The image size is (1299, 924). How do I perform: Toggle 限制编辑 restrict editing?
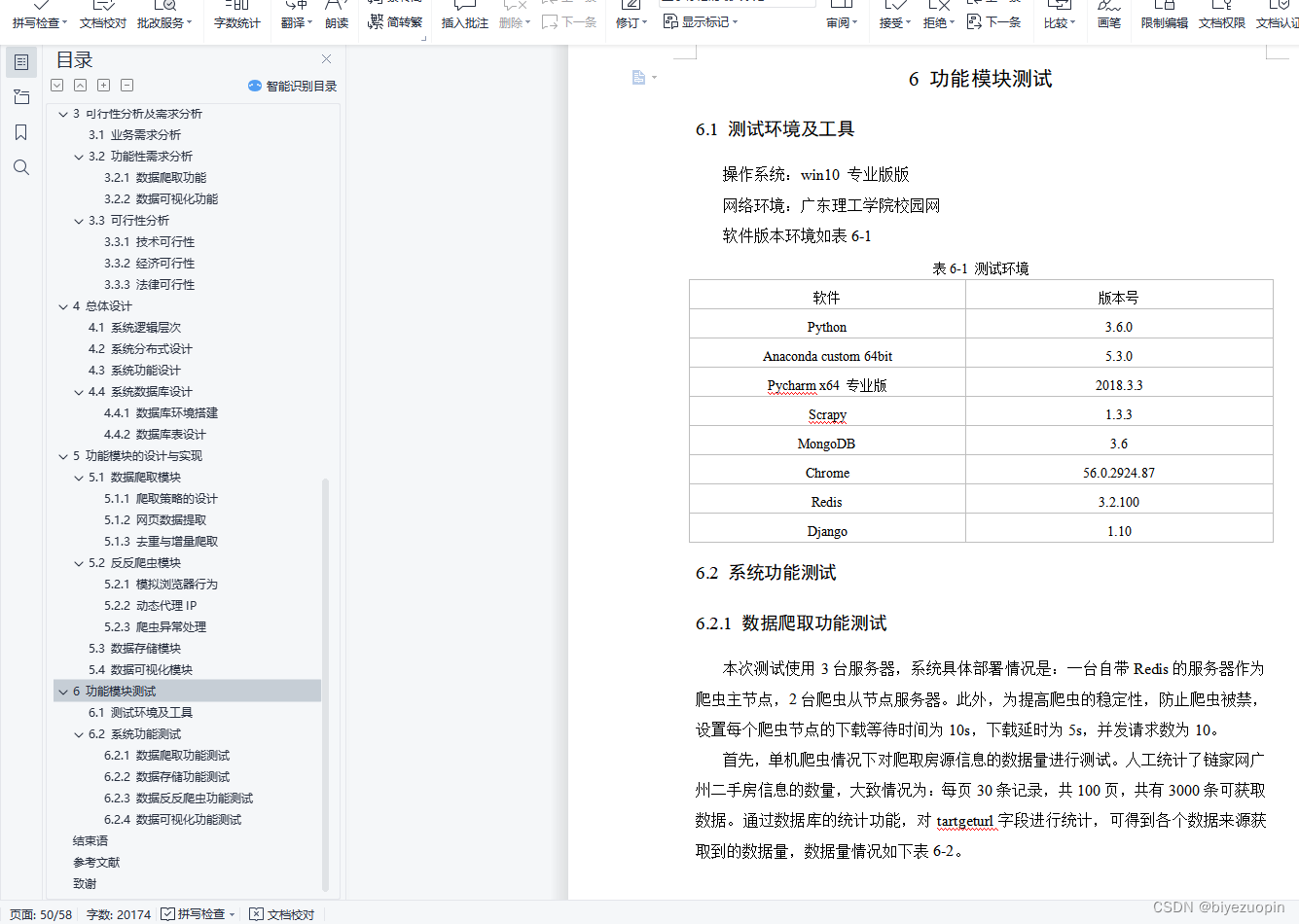click(x=1165, y=22)
